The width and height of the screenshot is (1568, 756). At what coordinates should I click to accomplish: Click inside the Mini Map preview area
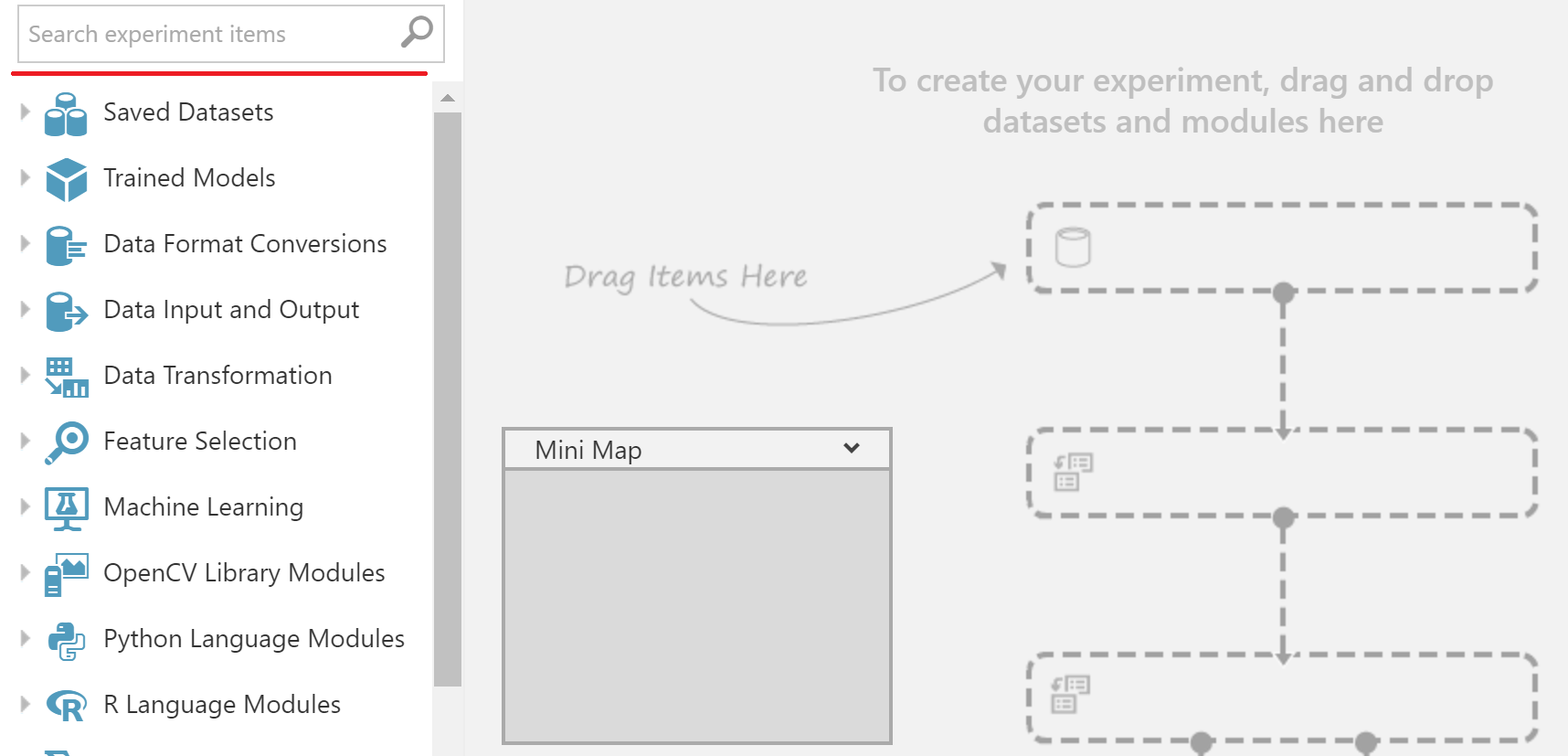[x=697, y=605]
